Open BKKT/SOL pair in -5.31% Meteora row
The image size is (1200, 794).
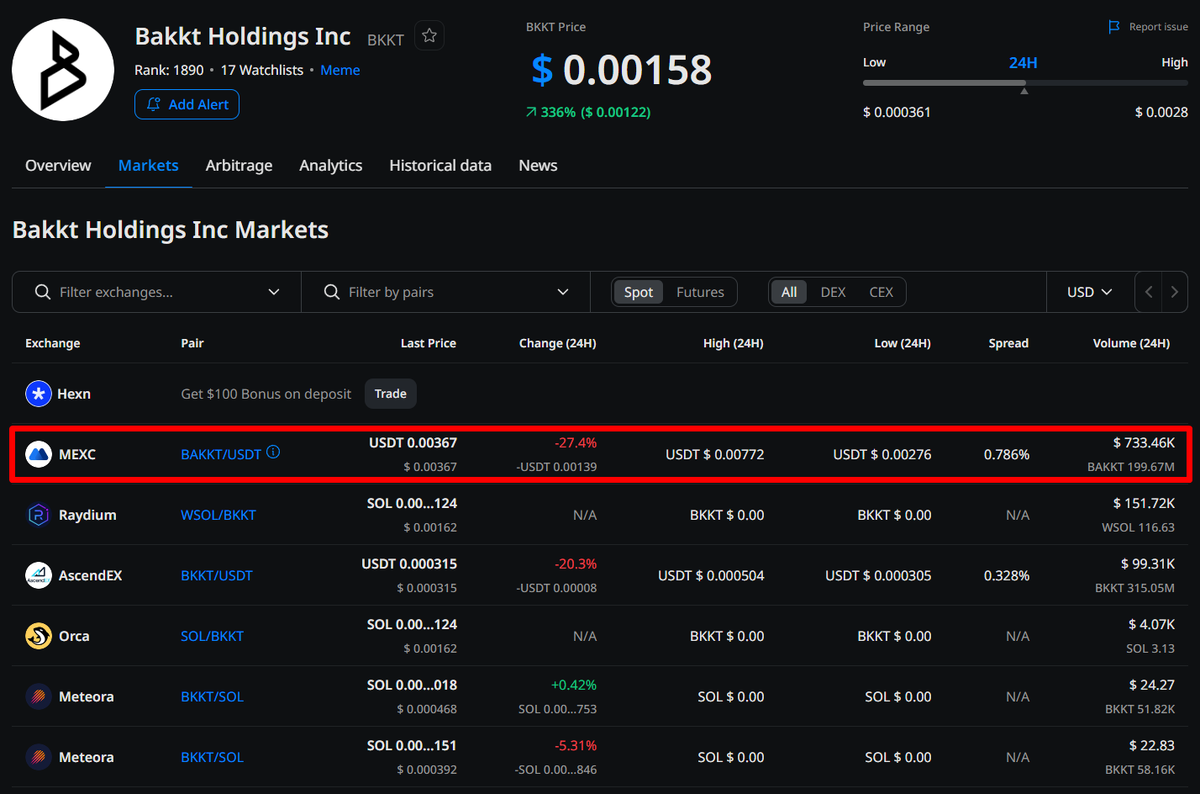coord(212,757)
